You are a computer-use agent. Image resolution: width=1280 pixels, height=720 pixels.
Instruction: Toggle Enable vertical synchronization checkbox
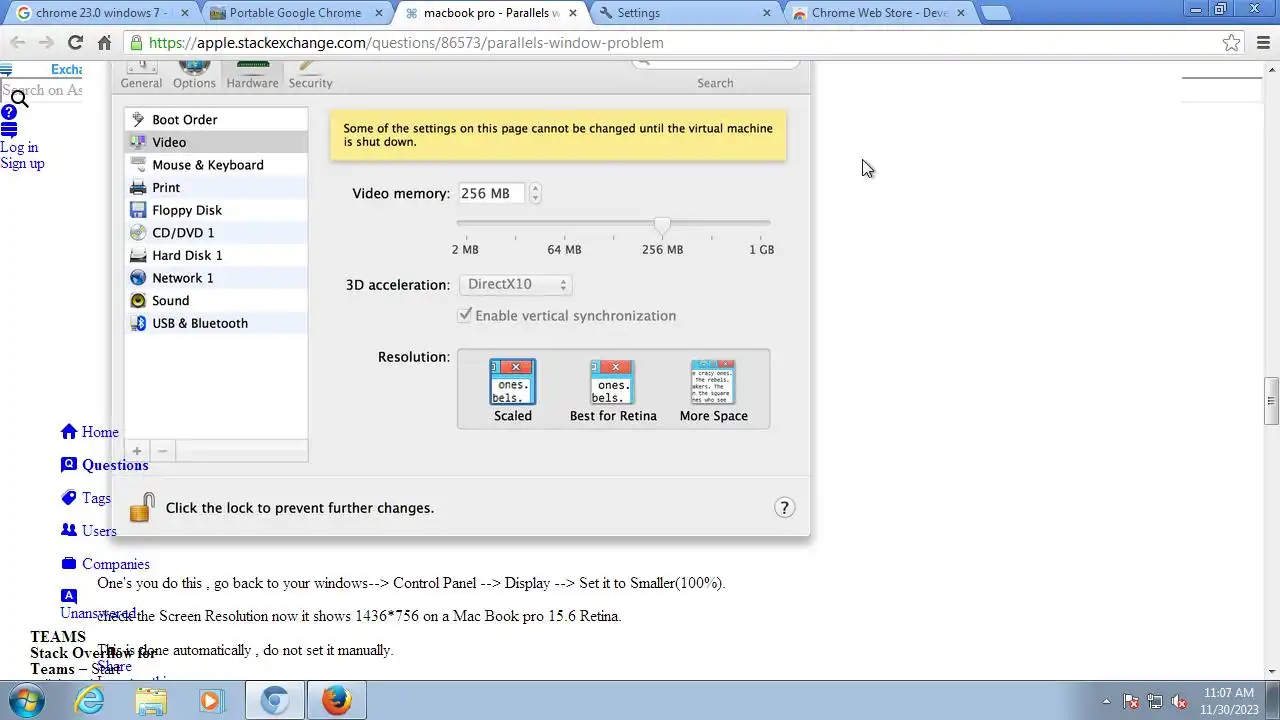coord(465,315)
